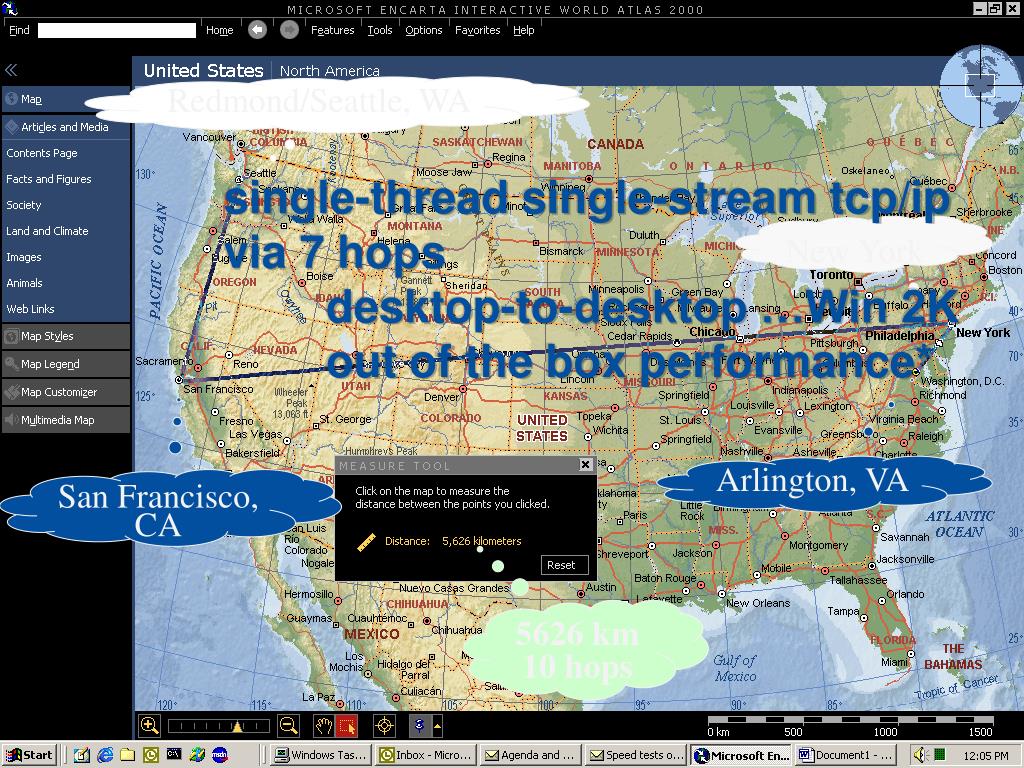
Task: Select the hand pan tool
Action: [323, 726]
